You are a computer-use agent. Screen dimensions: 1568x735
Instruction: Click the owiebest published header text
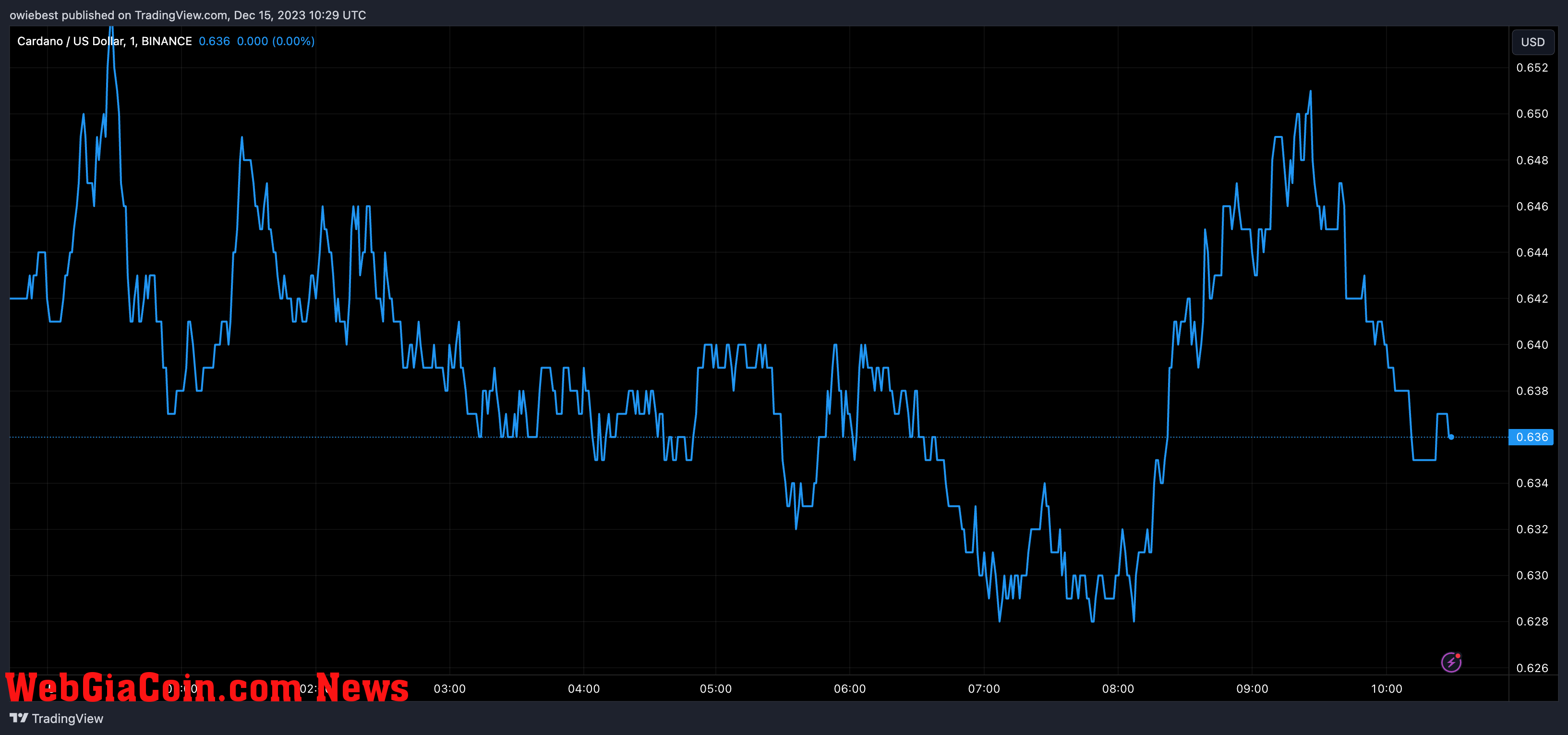point(187,14)
